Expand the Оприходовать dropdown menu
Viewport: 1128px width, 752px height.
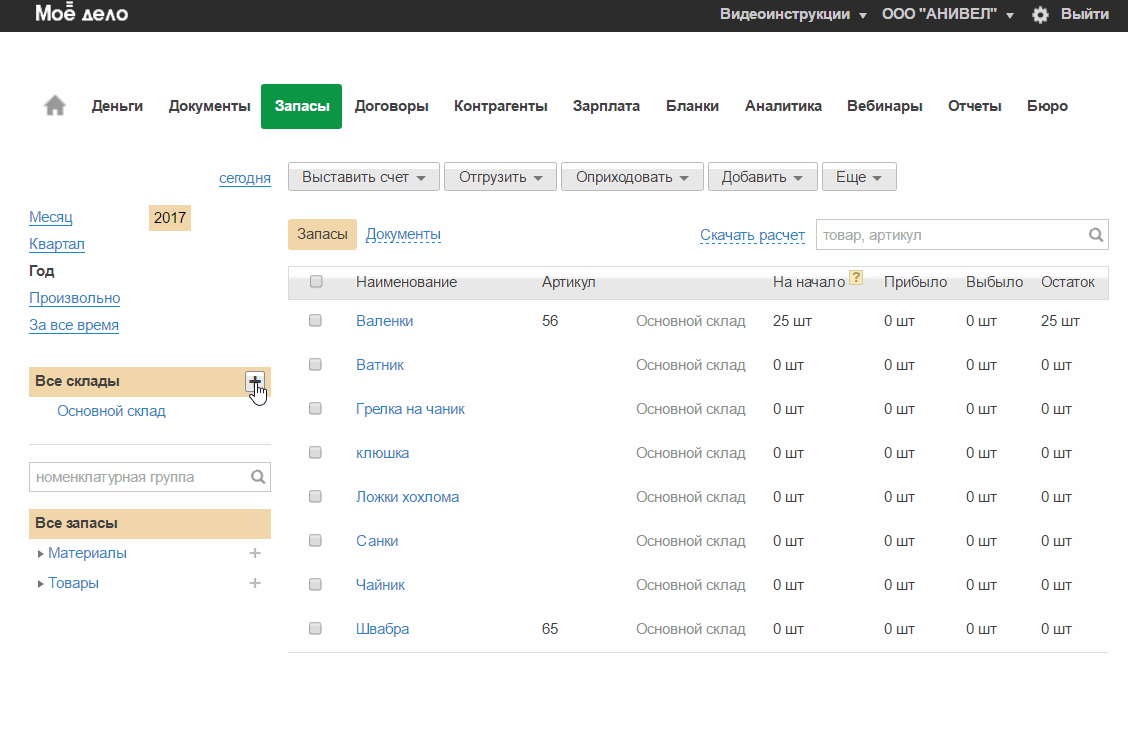coord(632,177)
